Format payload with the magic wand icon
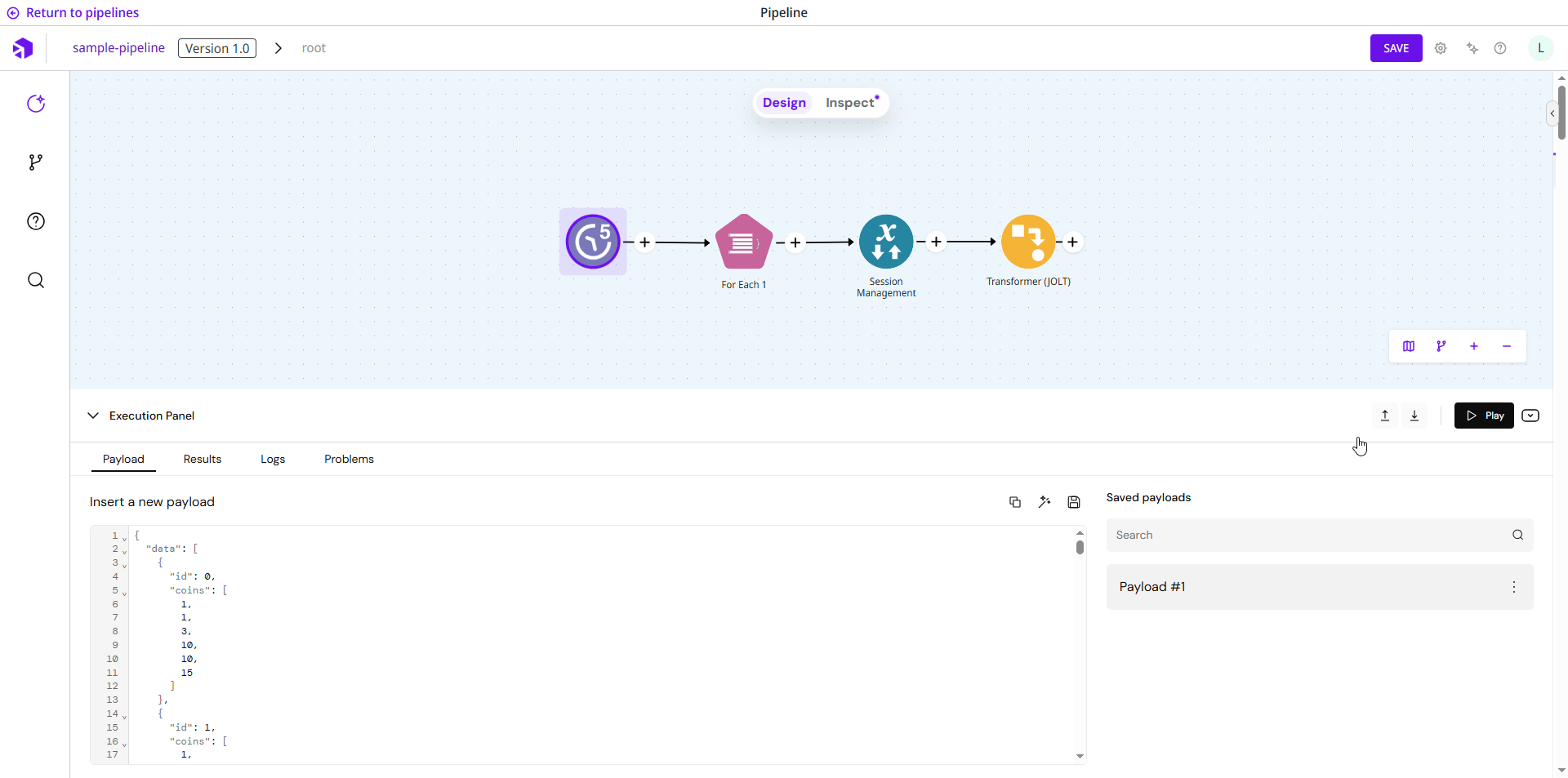This screenshot has height=778, width=1568. (x=1045, y=502)
